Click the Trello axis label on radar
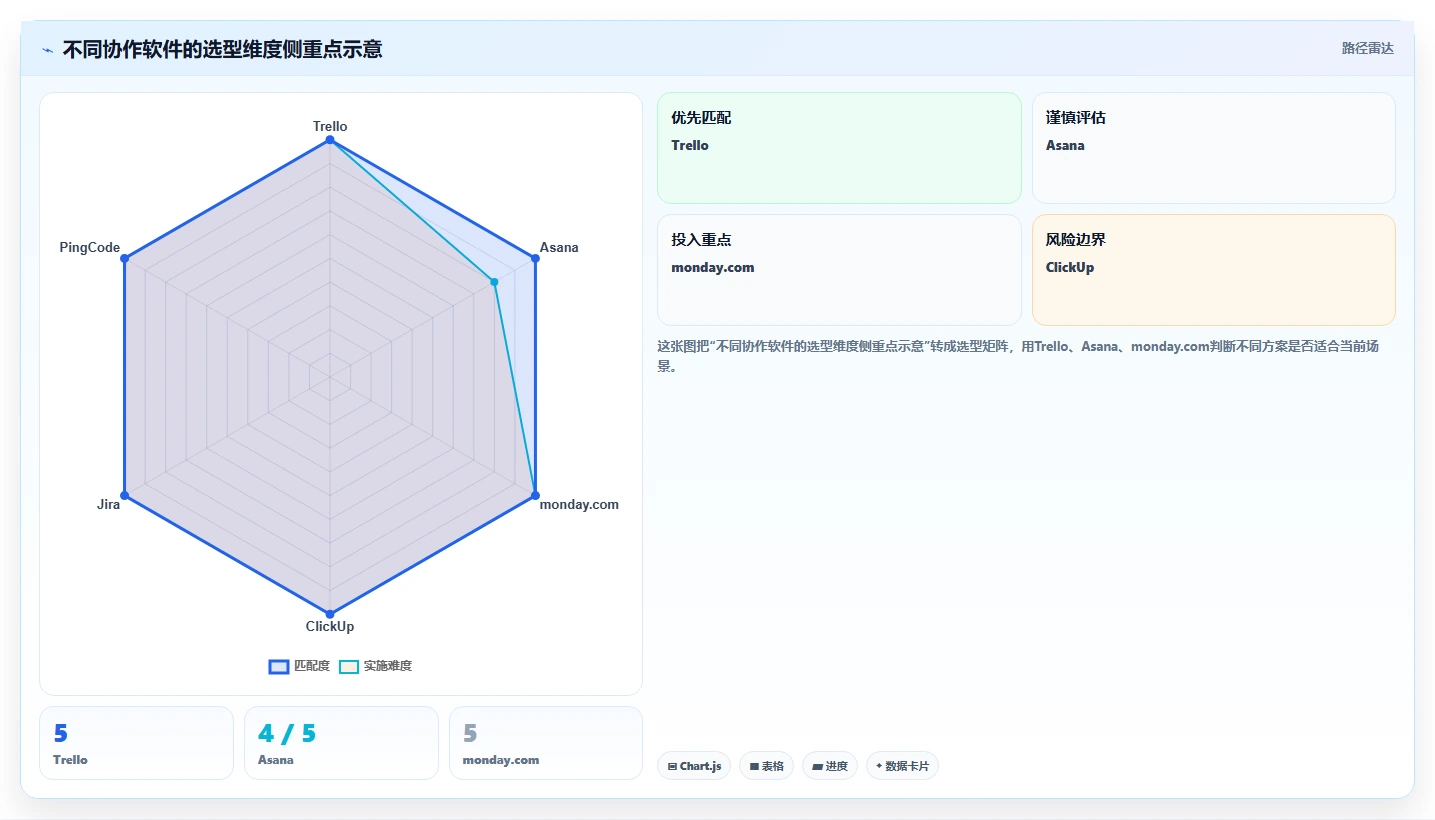This screenshot has width=1435, height=820. tap(330, 126)
